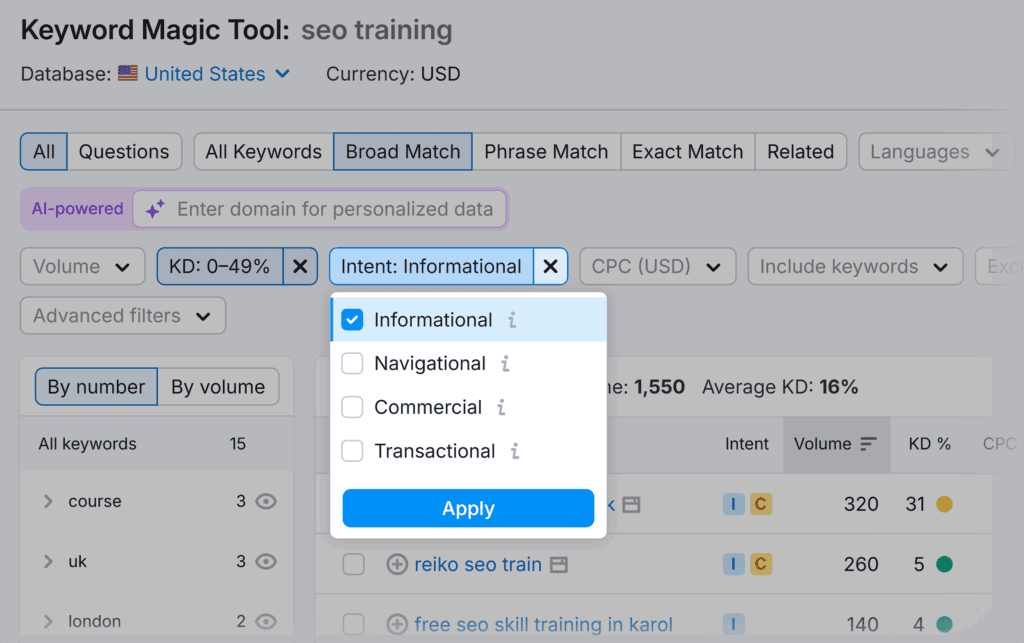
Task: Click the sparkle icon in the domain field
Action: (x=155, y=209)
